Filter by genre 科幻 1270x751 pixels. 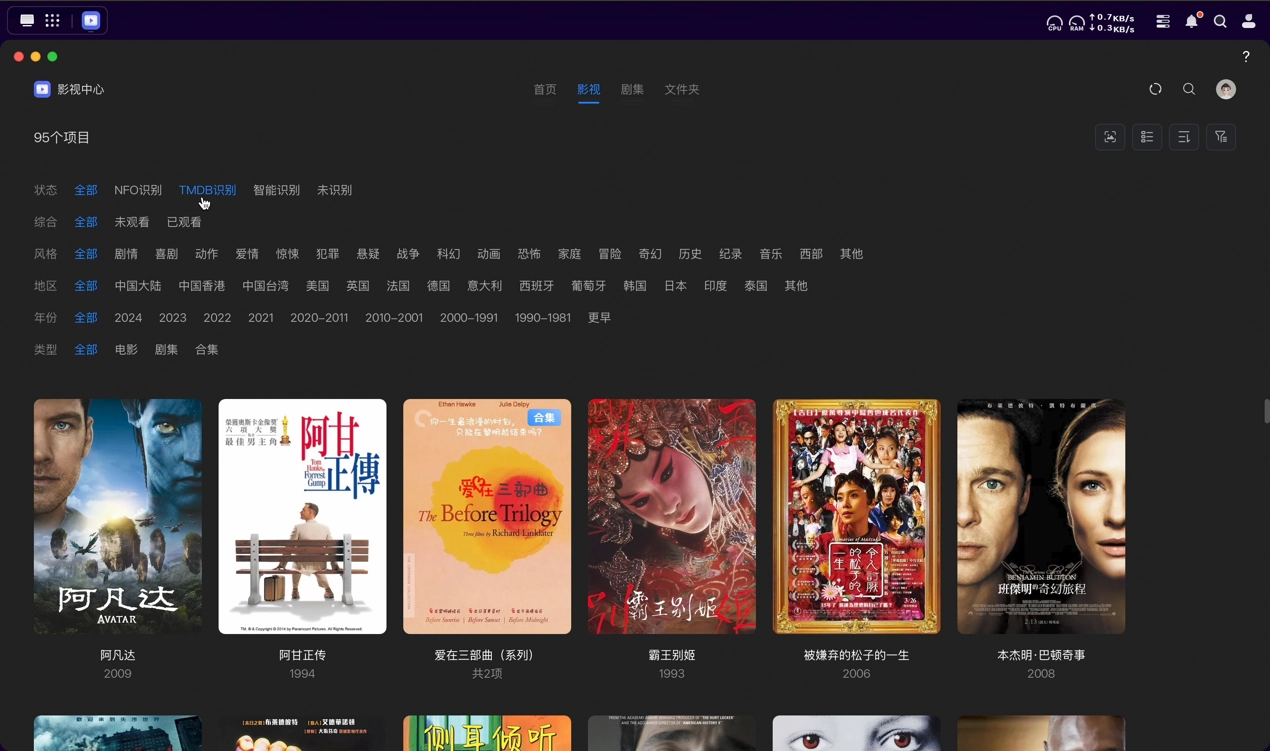[448, 254]
